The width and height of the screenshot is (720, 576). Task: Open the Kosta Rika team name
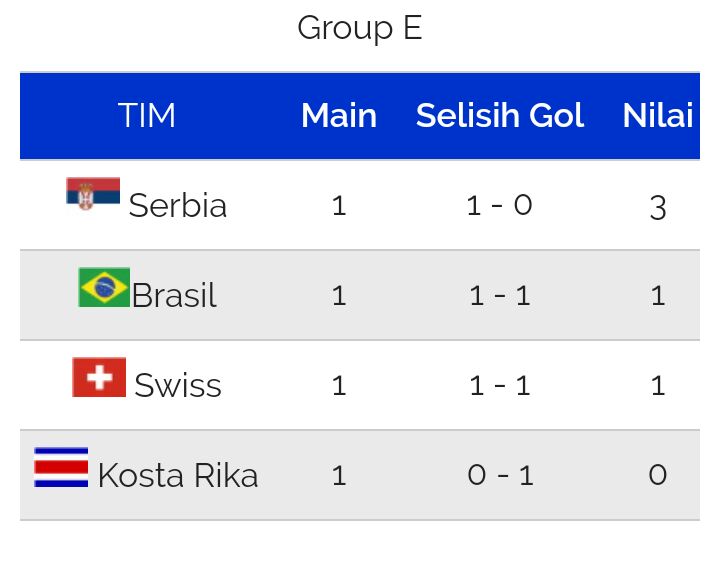point(178,475)
